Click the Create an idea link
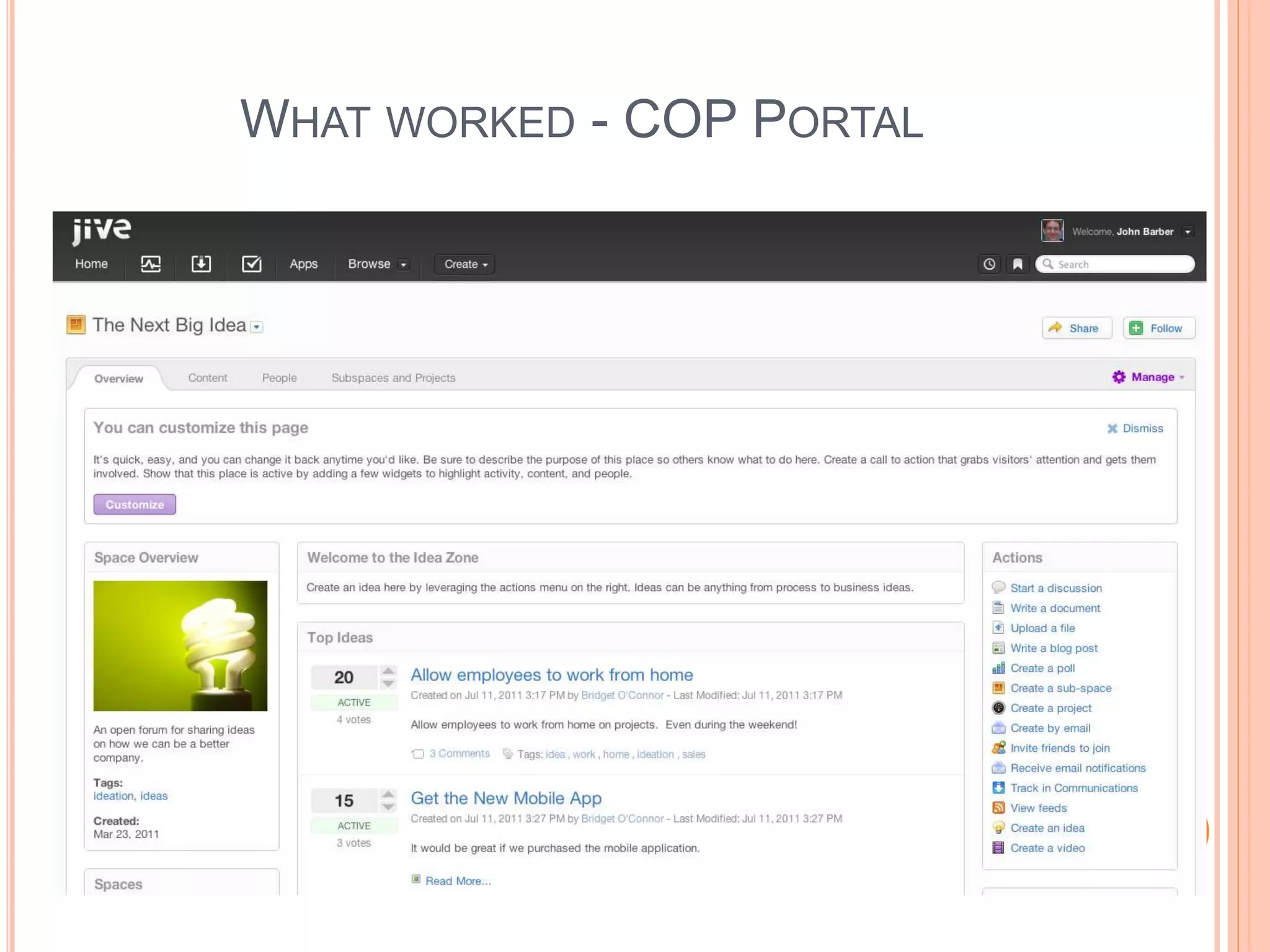Screen dimensions: 1270x952 click(1047, 827)
